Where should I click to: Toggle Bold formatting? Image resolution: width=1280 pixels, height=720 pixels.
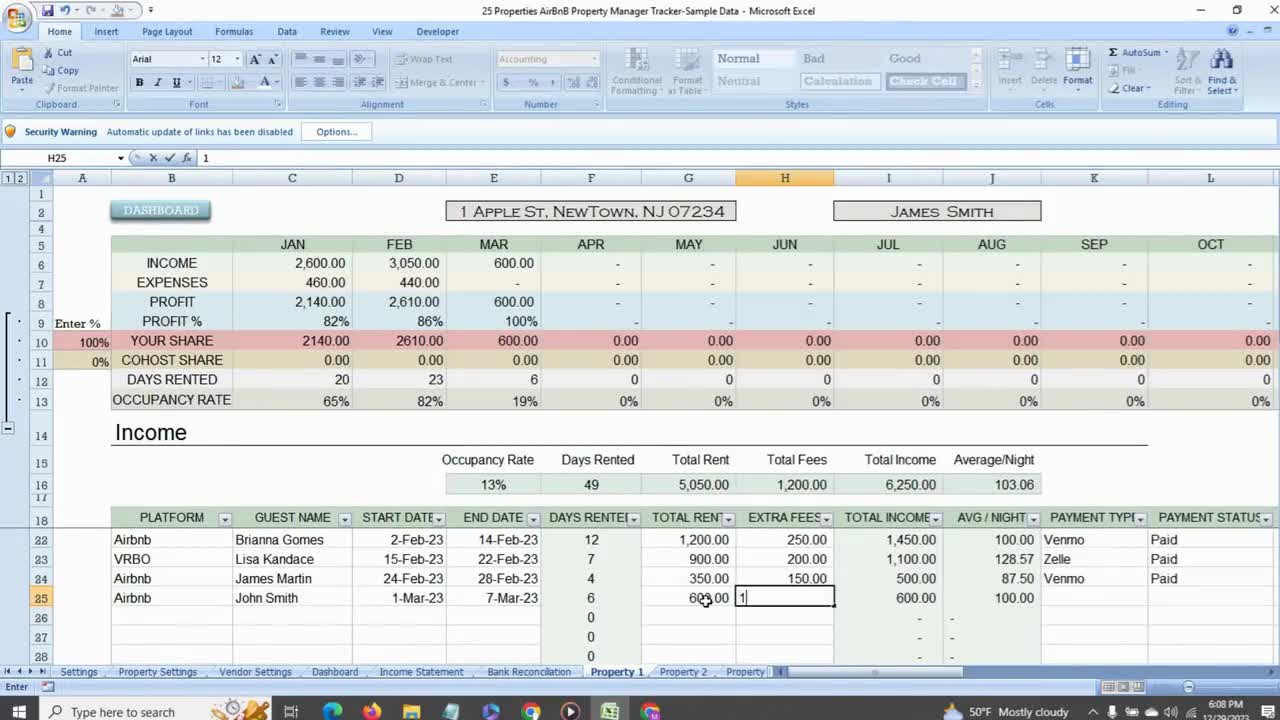pos(140,81)
